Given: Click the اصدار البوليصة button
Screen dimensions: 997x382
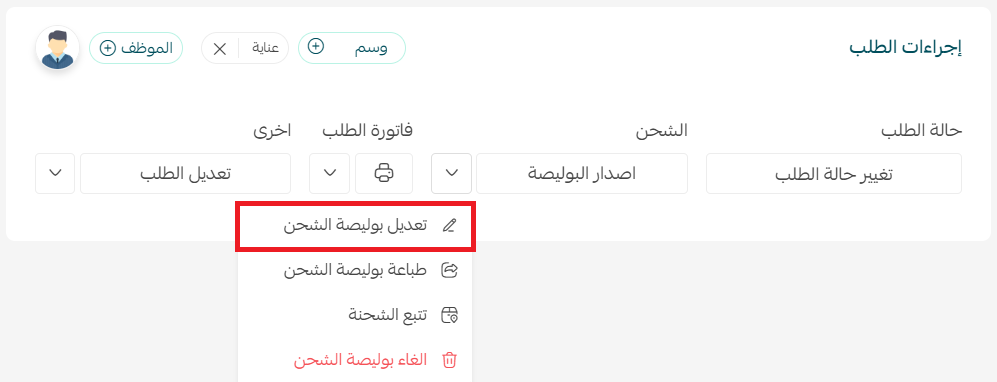Looking at the screenshot, I should [582, 174].
